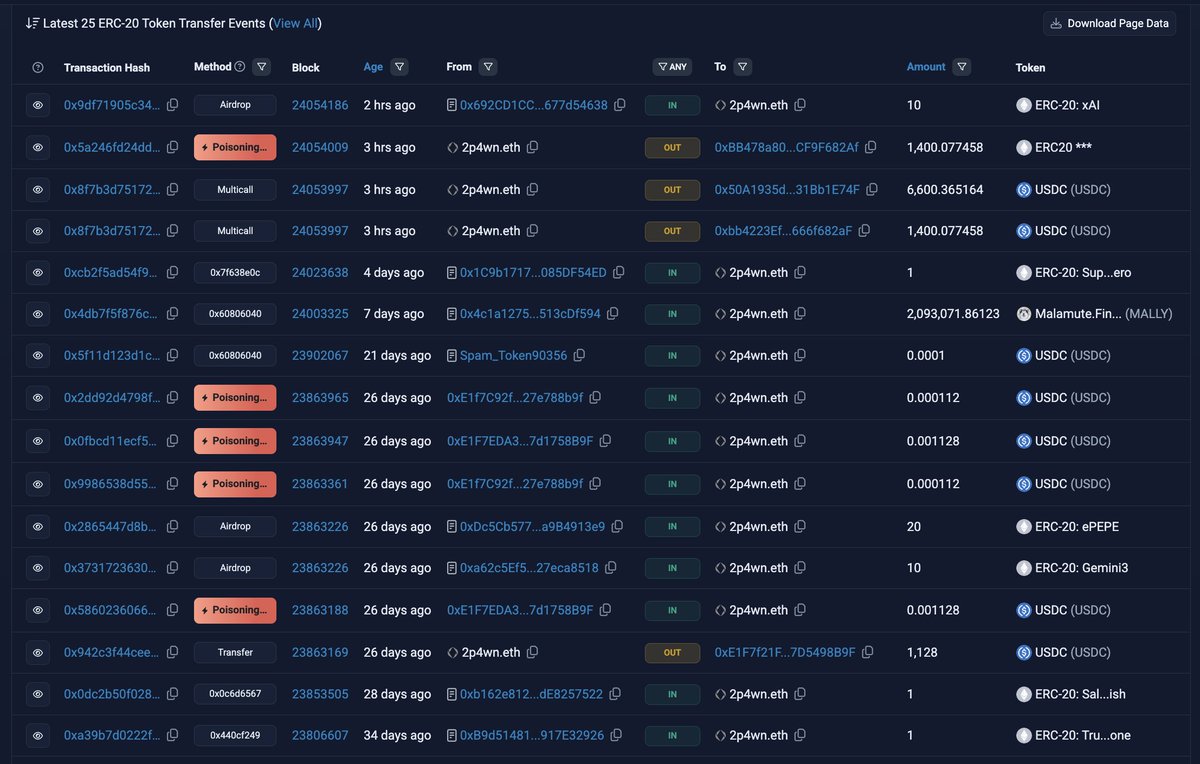Copy address 0x4c1a1275...513cDf594
The width and height of the screenshot is (1200, 764).
click(x=613, y=314)
